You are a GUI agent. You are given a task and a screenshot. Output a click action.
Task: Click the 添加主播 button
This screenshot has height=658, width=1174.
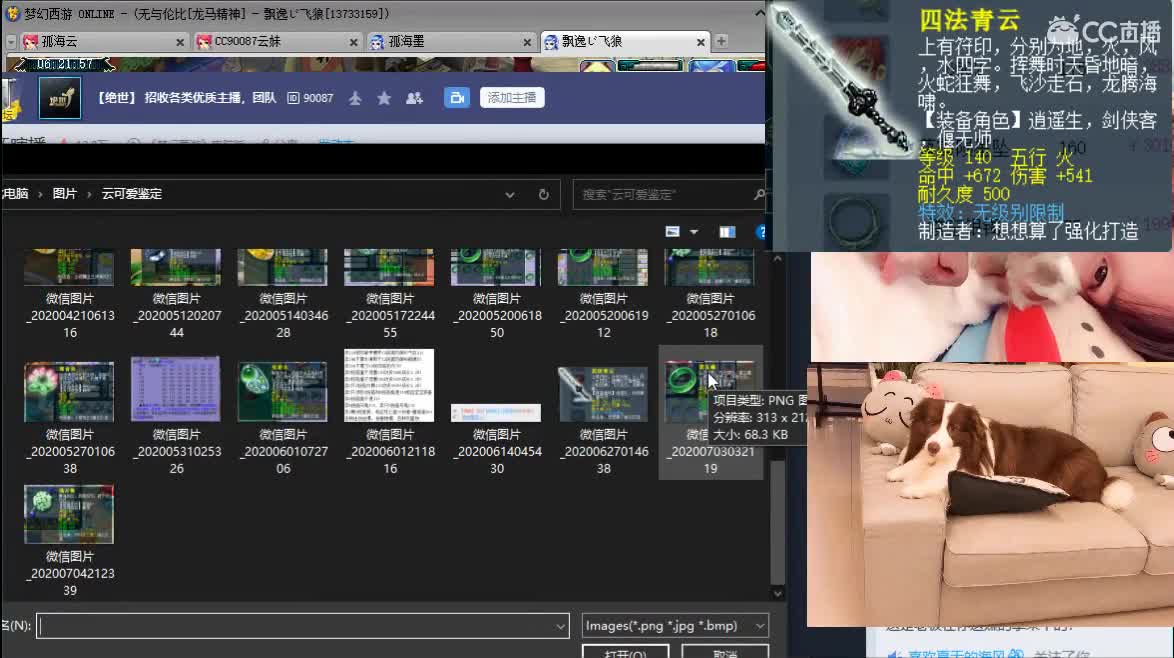512,98
